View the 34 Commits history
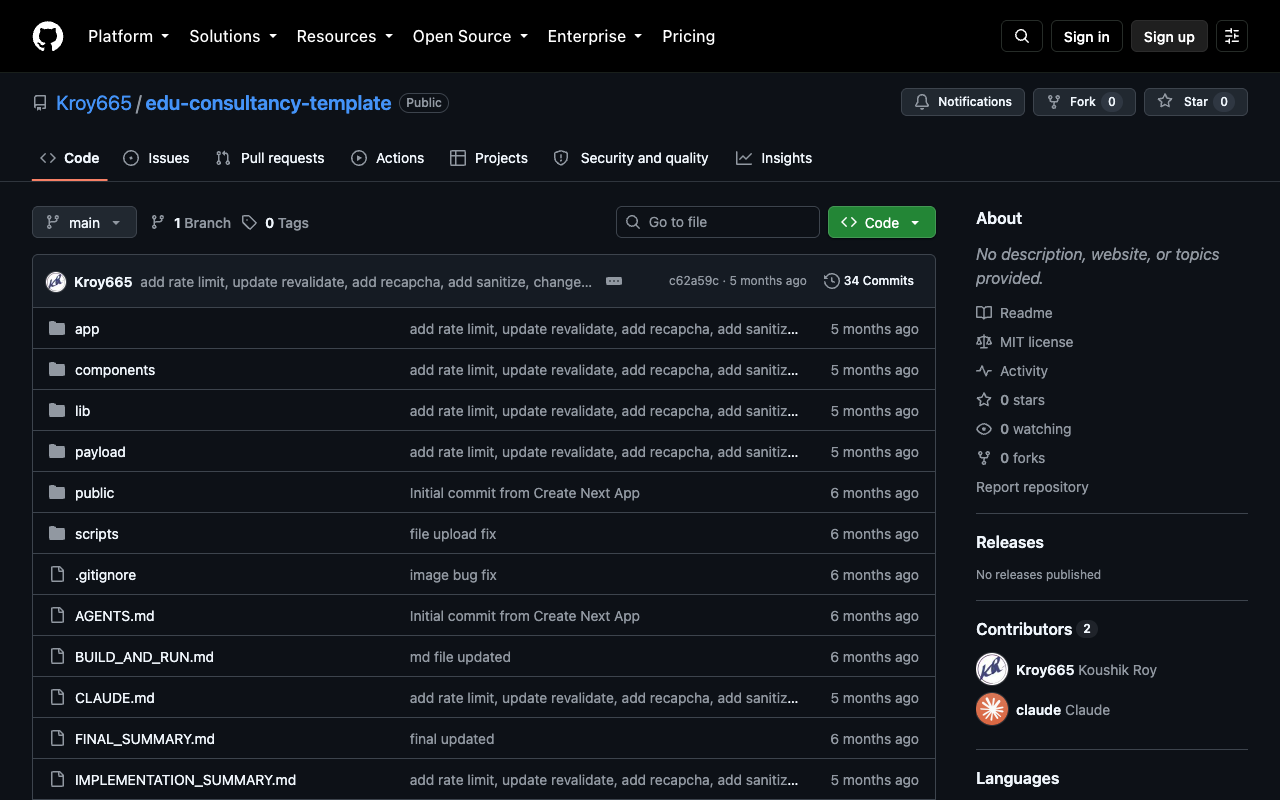This screenshot has width=1280, height=800. coord(869,281)
